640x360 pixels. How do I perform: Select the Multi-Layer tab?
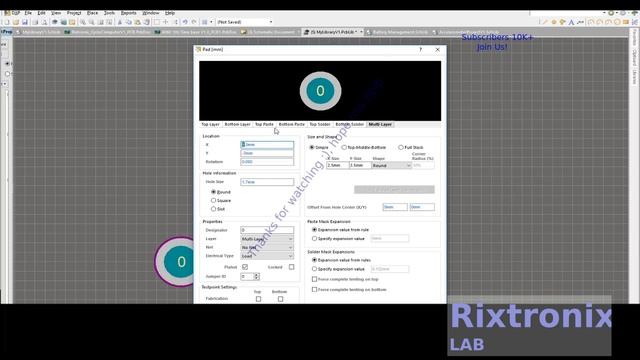coord(380,124)
